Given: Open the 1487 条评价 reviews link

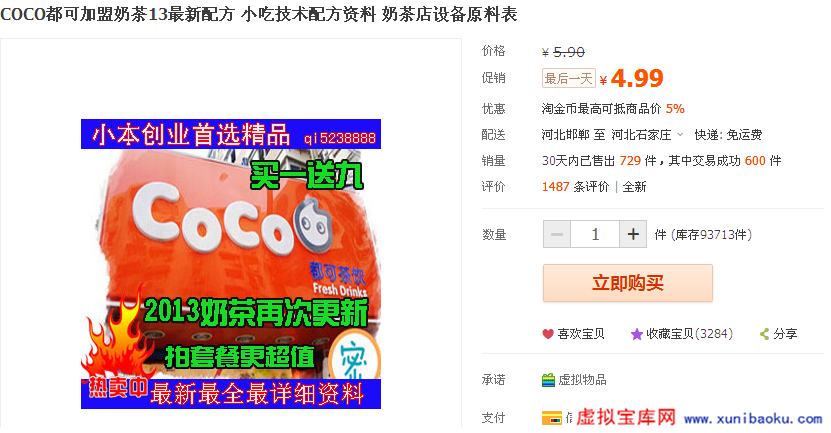Looking at the screenshot, I should click(576, 187).
